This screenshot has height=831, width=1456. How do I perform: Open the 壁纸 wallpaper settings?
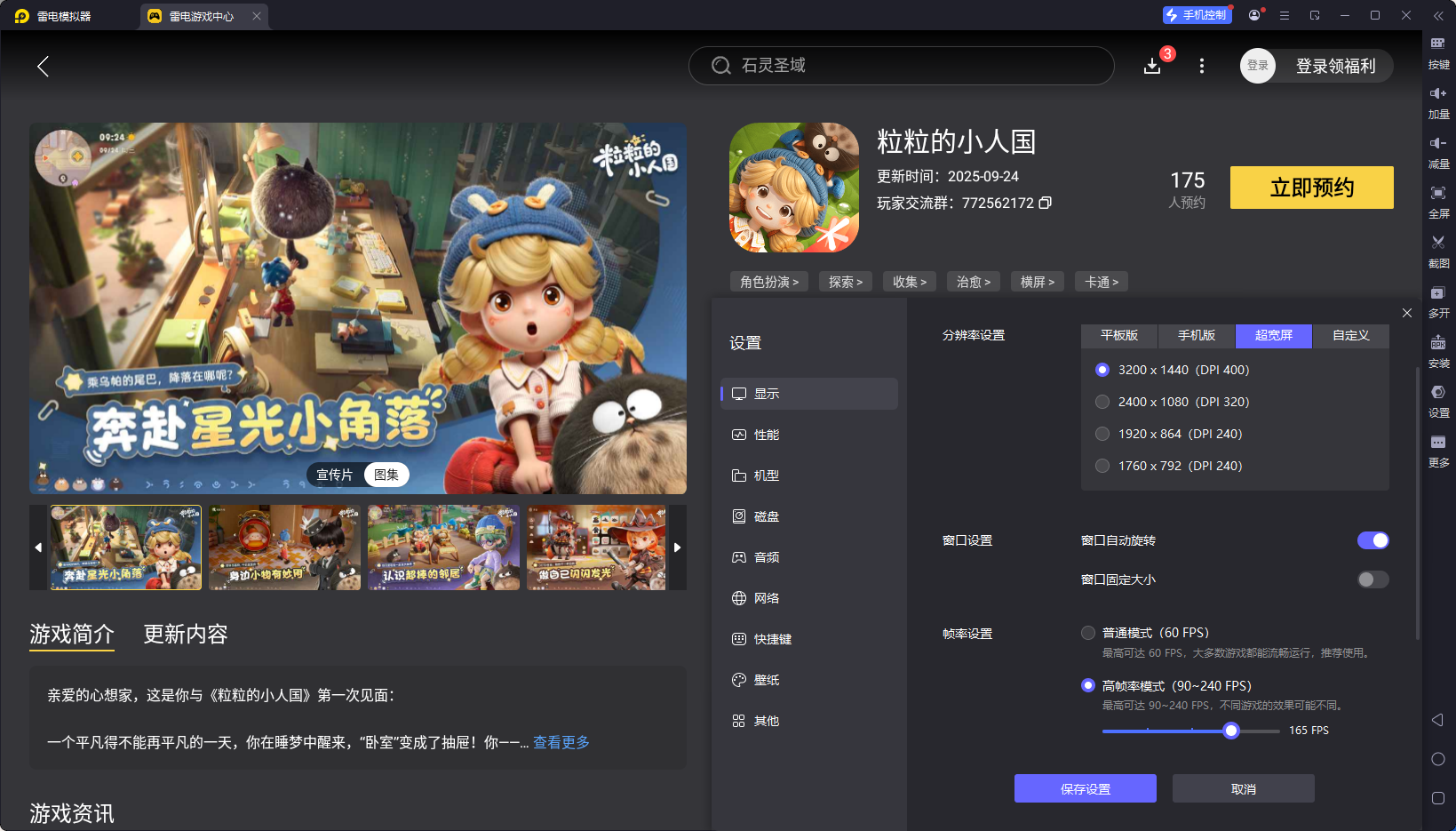pyautogui.click(x=766, y=679)
